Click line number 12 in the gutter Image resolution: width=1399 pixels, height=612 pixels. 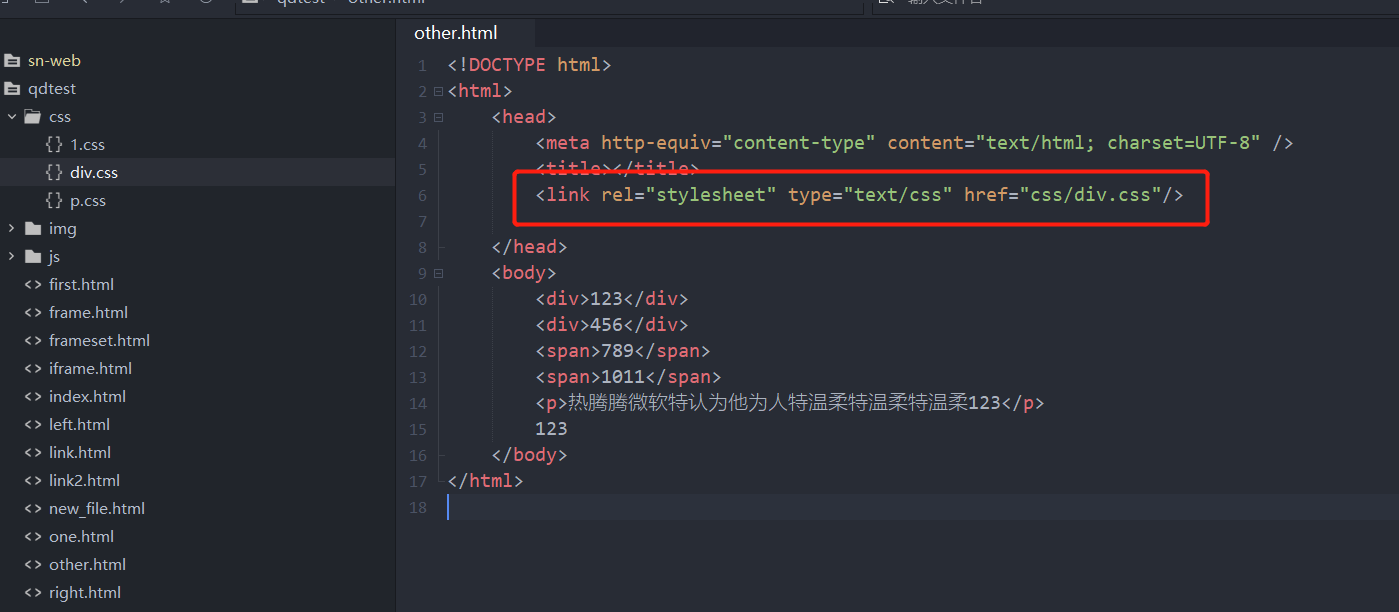coord(418,351)
